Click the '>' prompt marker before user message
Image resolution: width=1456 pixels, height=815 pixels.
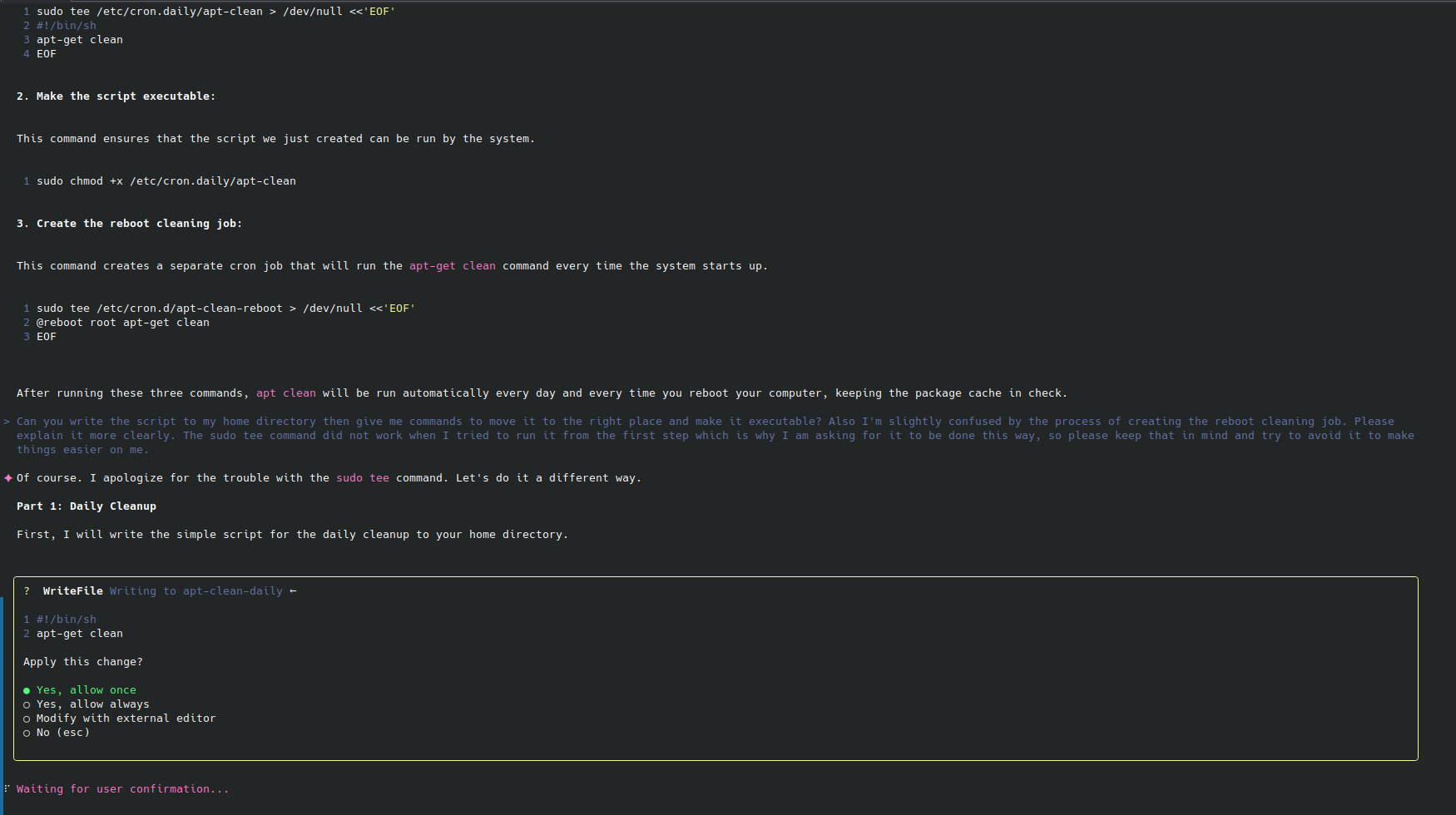[x=7, y=422]
